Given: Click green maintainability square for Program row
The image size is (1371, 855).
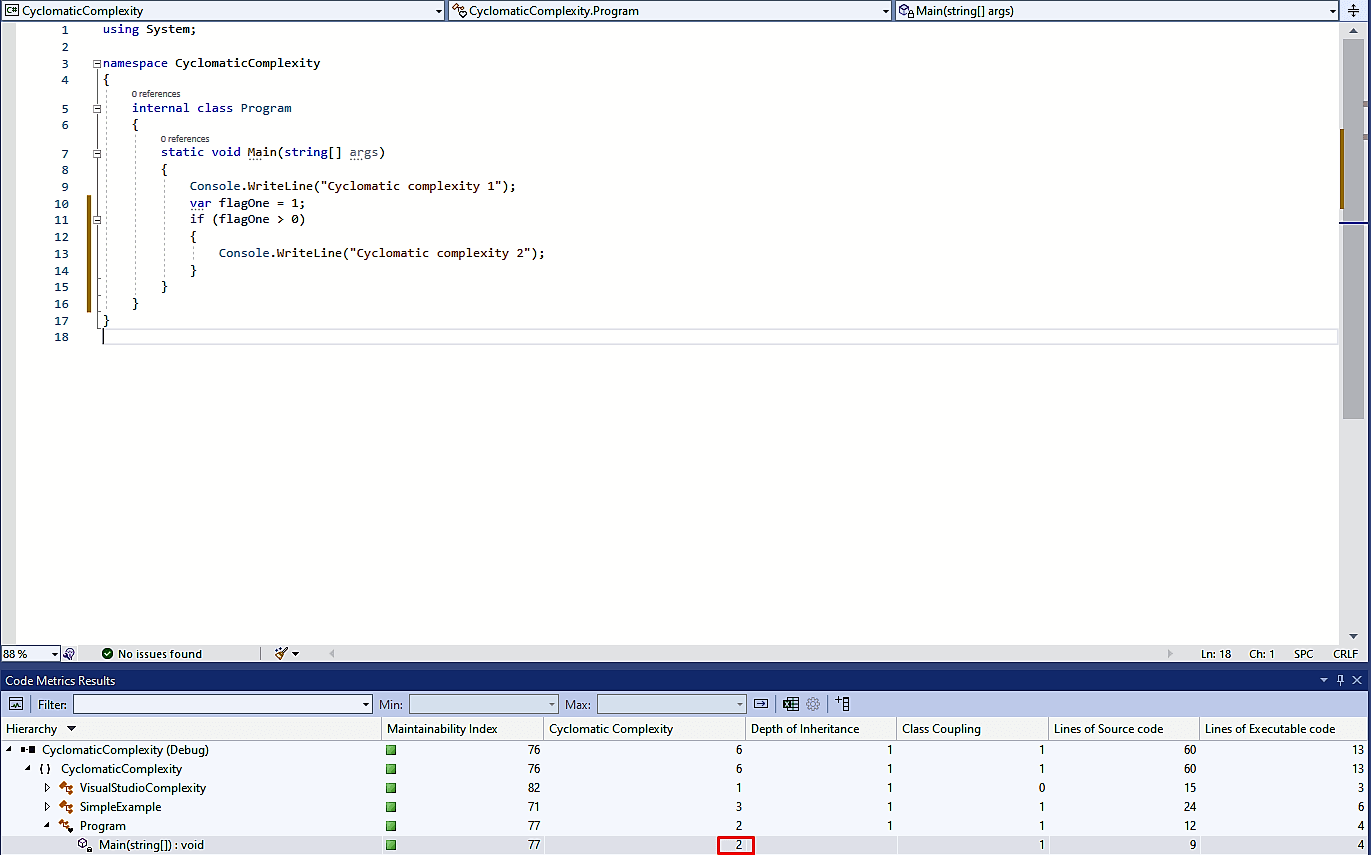Looking at the screenshot, I should coord(392,826).
